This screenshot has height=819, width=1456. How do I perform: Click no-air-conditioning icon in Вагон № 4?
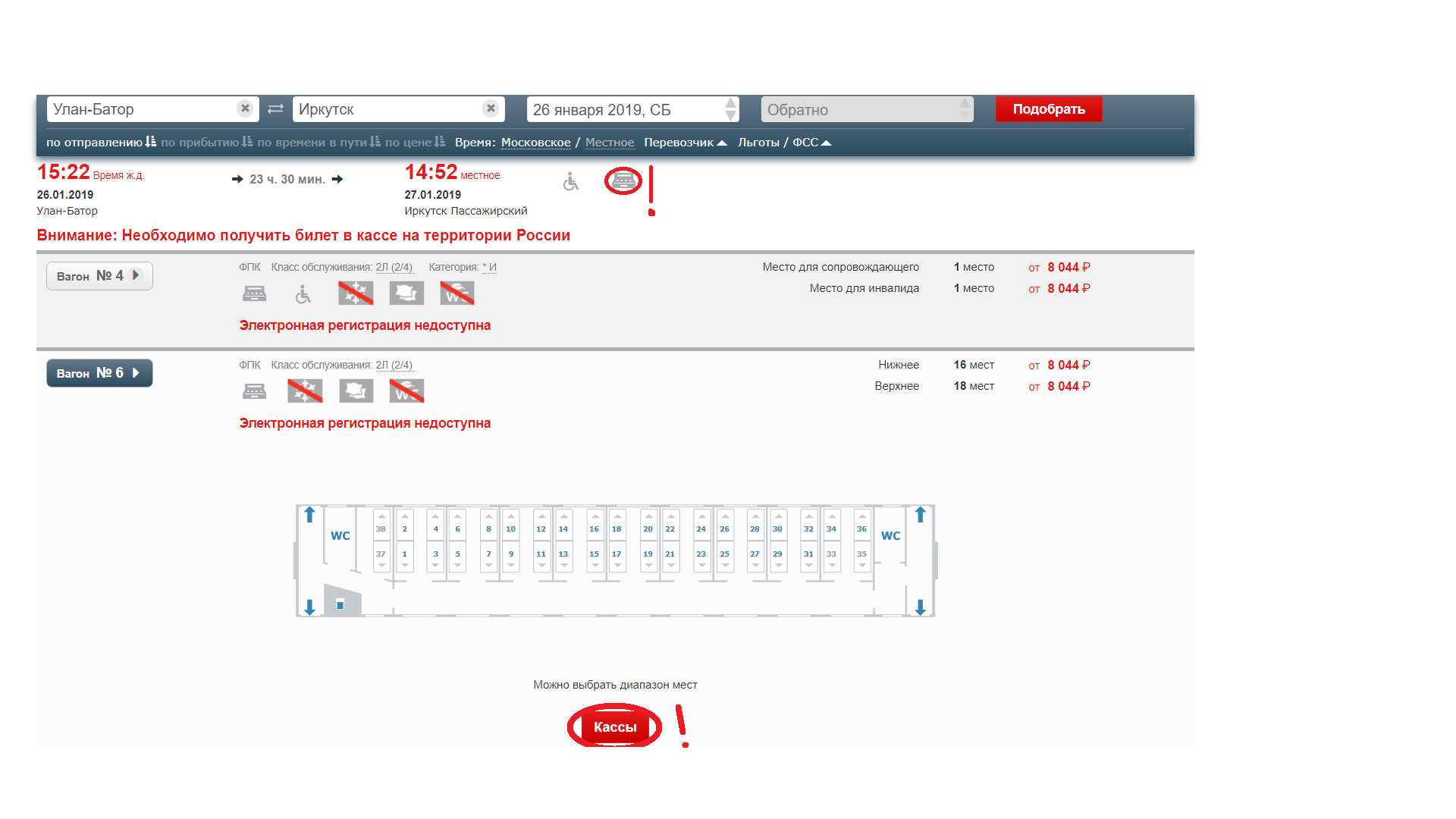click(x=356, y=293)
